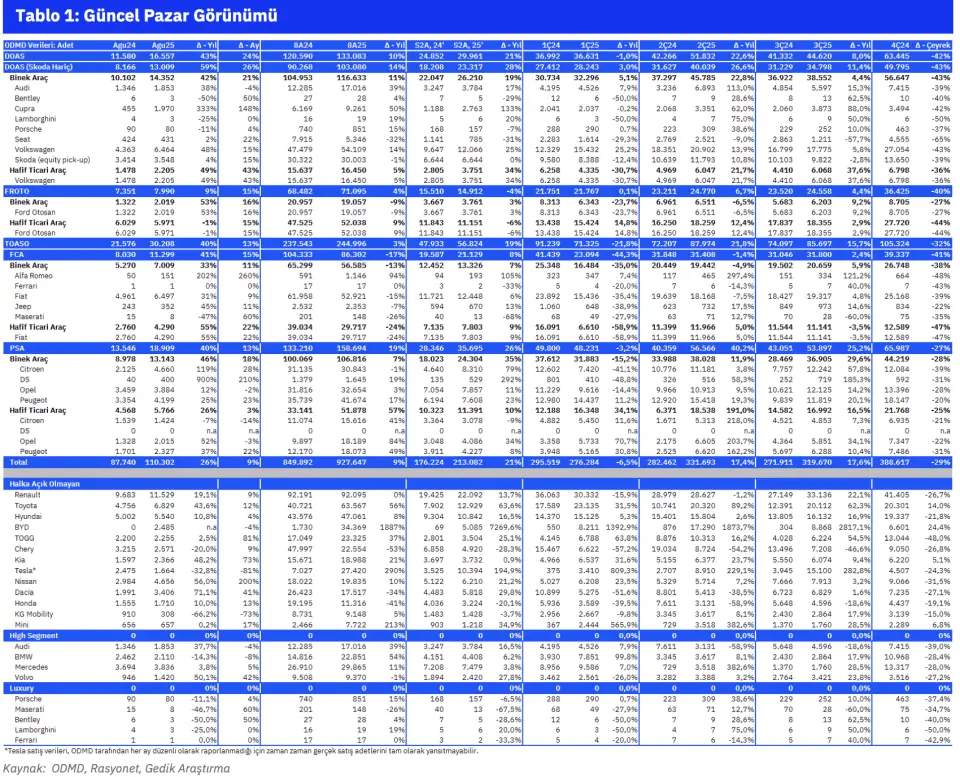
Task: Click the TOASO row label
Action: tap(17, 244)
